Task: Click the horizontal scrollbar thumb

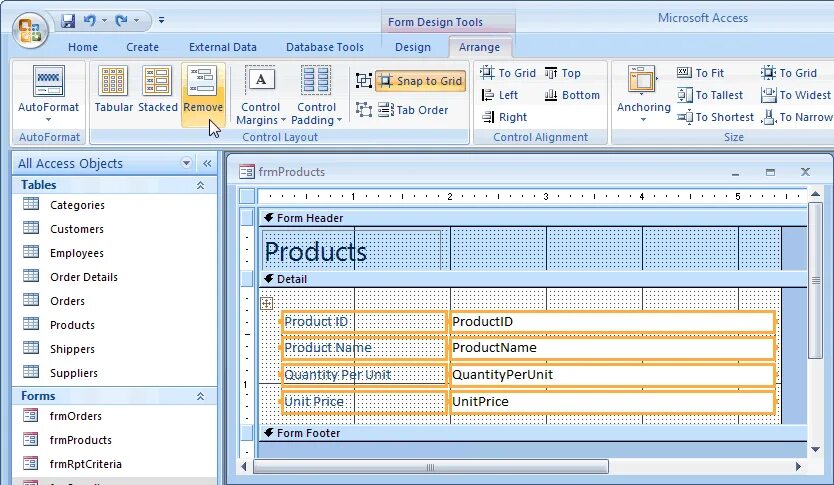Action: coord(430,467)
